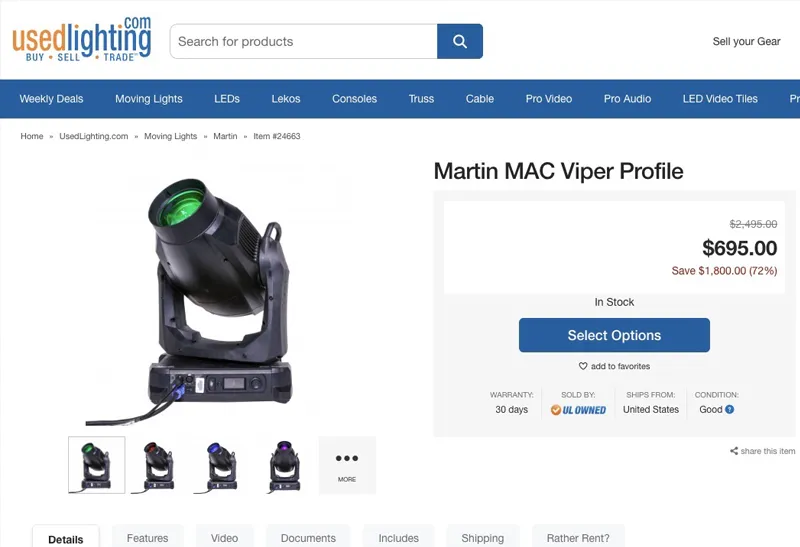This screenshot has width=800, height=547.
Task: Go to Martin breadcrumb
Action: 225,136
